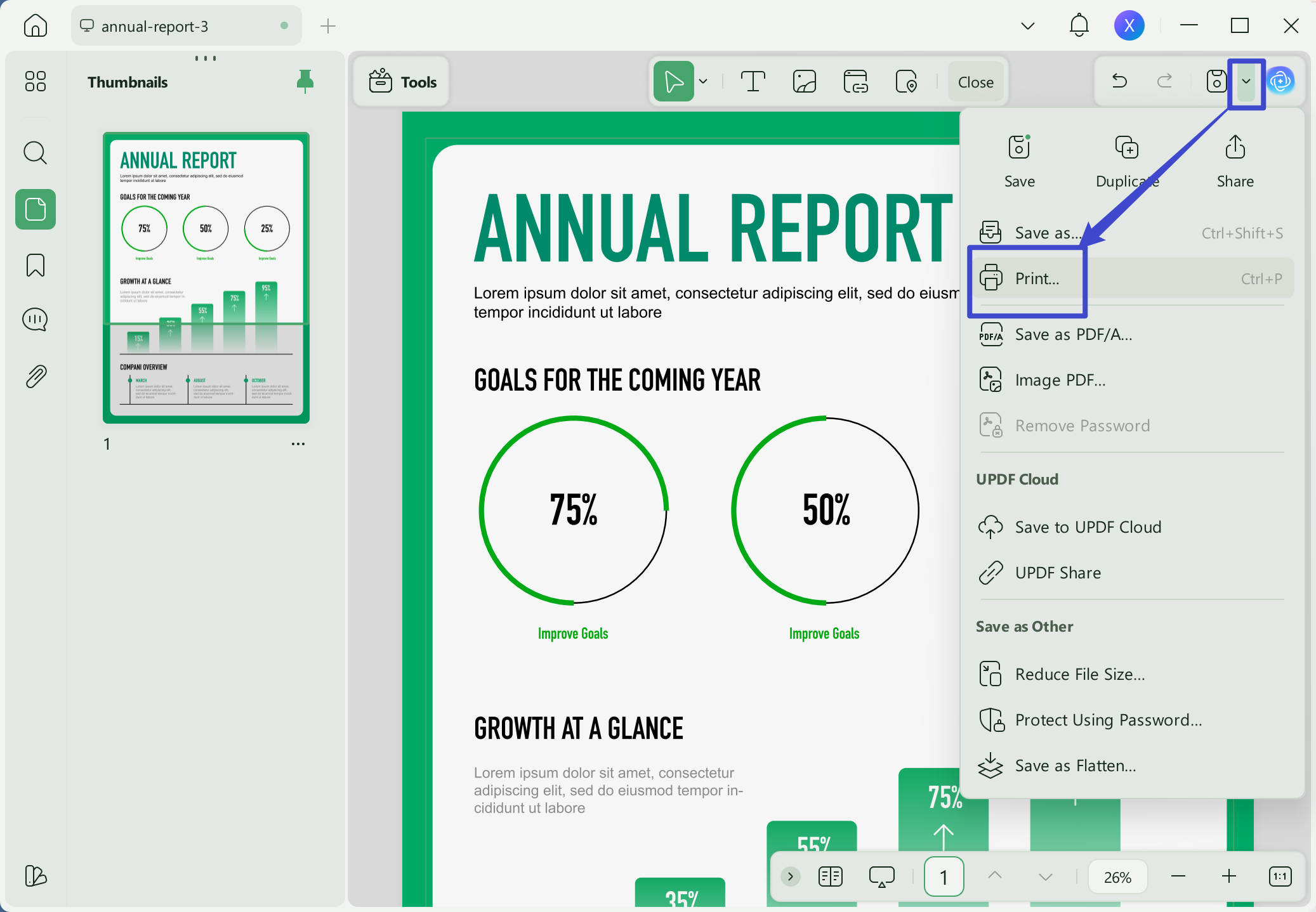The height and width of the screenshot is (912, 1316).
Task: Click the Save icon in top toolbar
Action: (1216, 81)
